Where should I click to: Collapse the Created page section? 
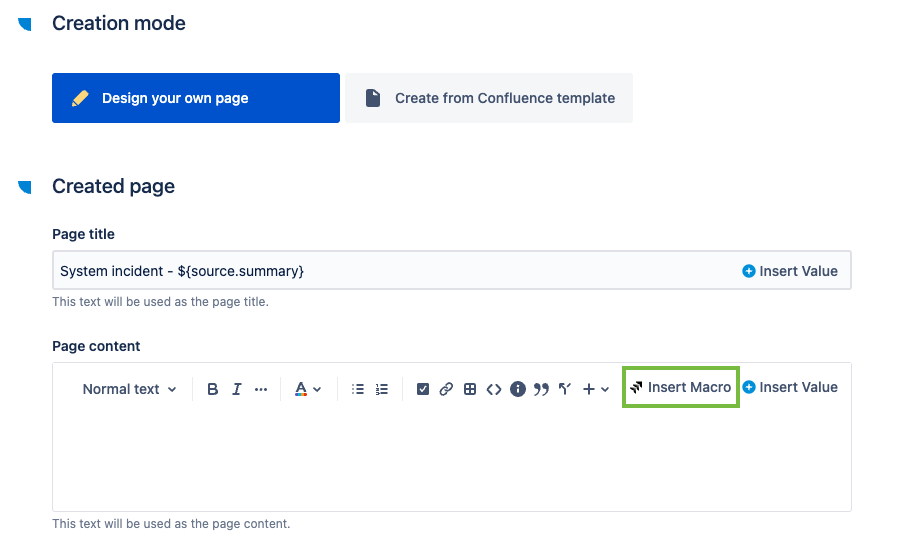[x=25, y=187]
